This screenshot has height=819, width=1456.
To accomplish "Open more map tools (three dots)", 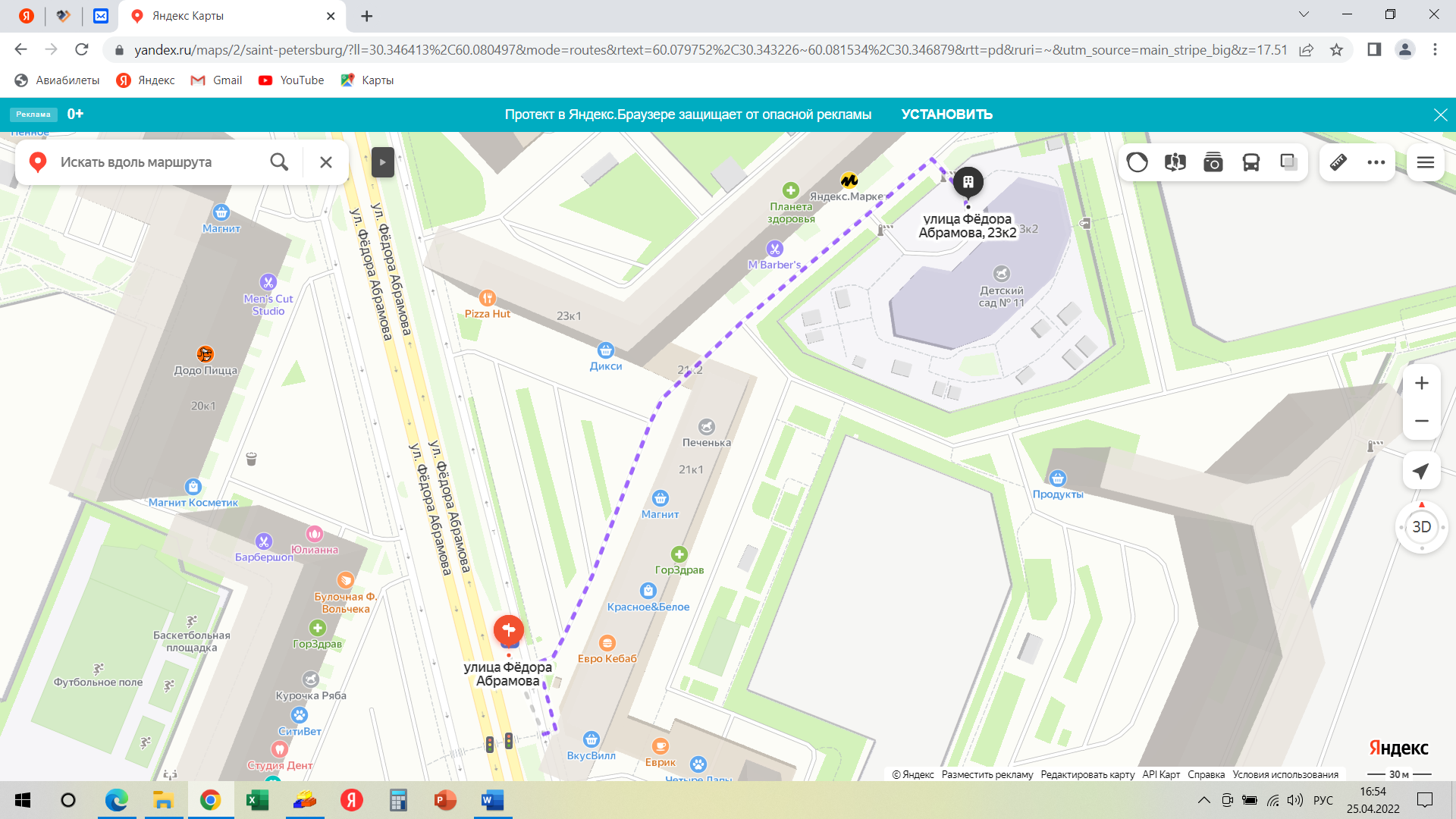I will click(x=1376, y=162).
